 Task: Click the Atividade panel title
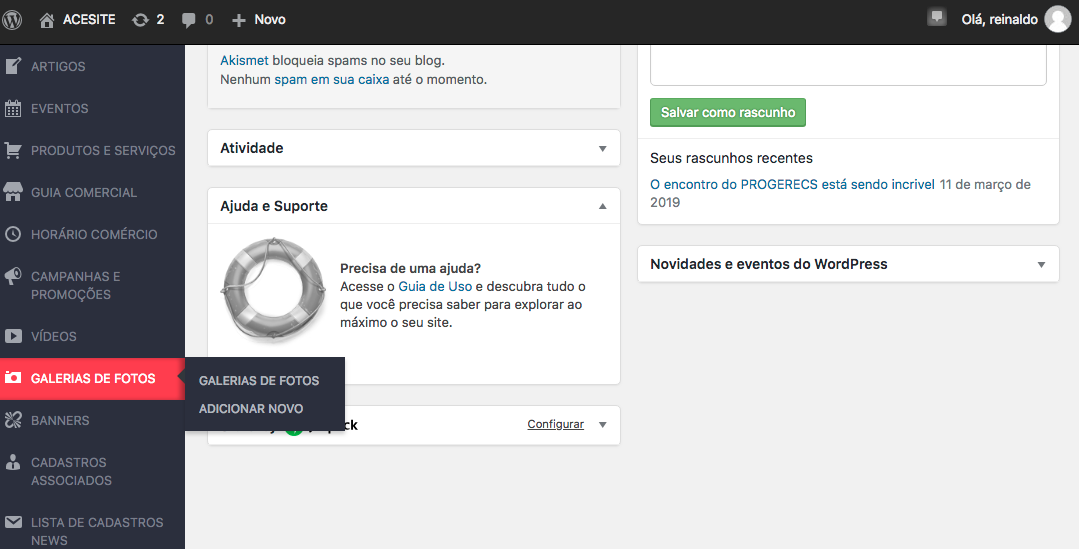pyautogui.click(x=252, y=148)
